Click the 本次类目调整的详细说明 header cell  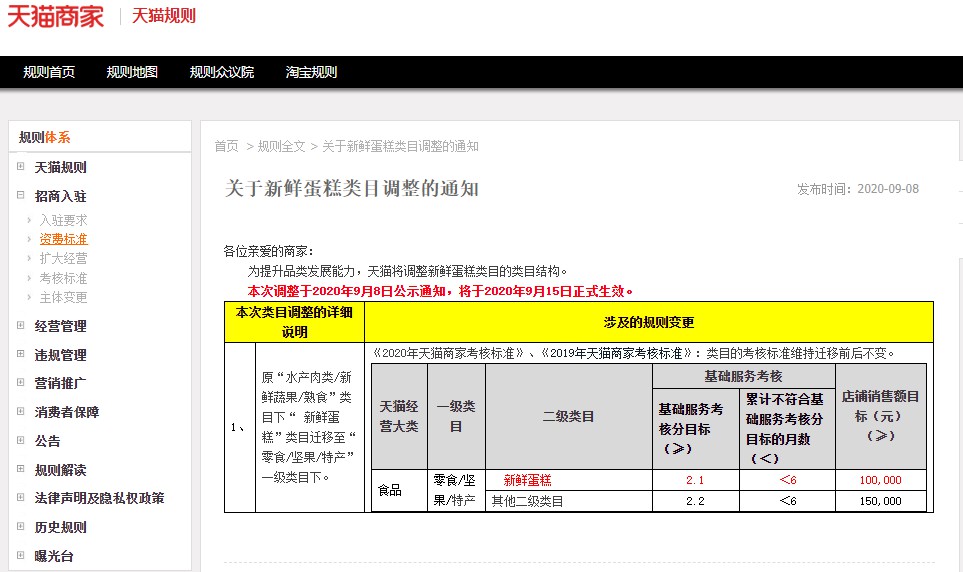pos(294,323)
